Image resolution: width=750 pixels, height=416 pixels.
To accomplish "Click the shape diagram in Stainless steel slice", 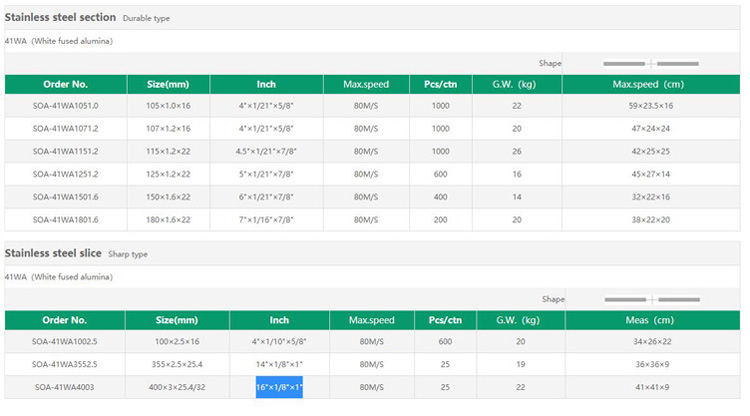I will click(x=652, y=299).
